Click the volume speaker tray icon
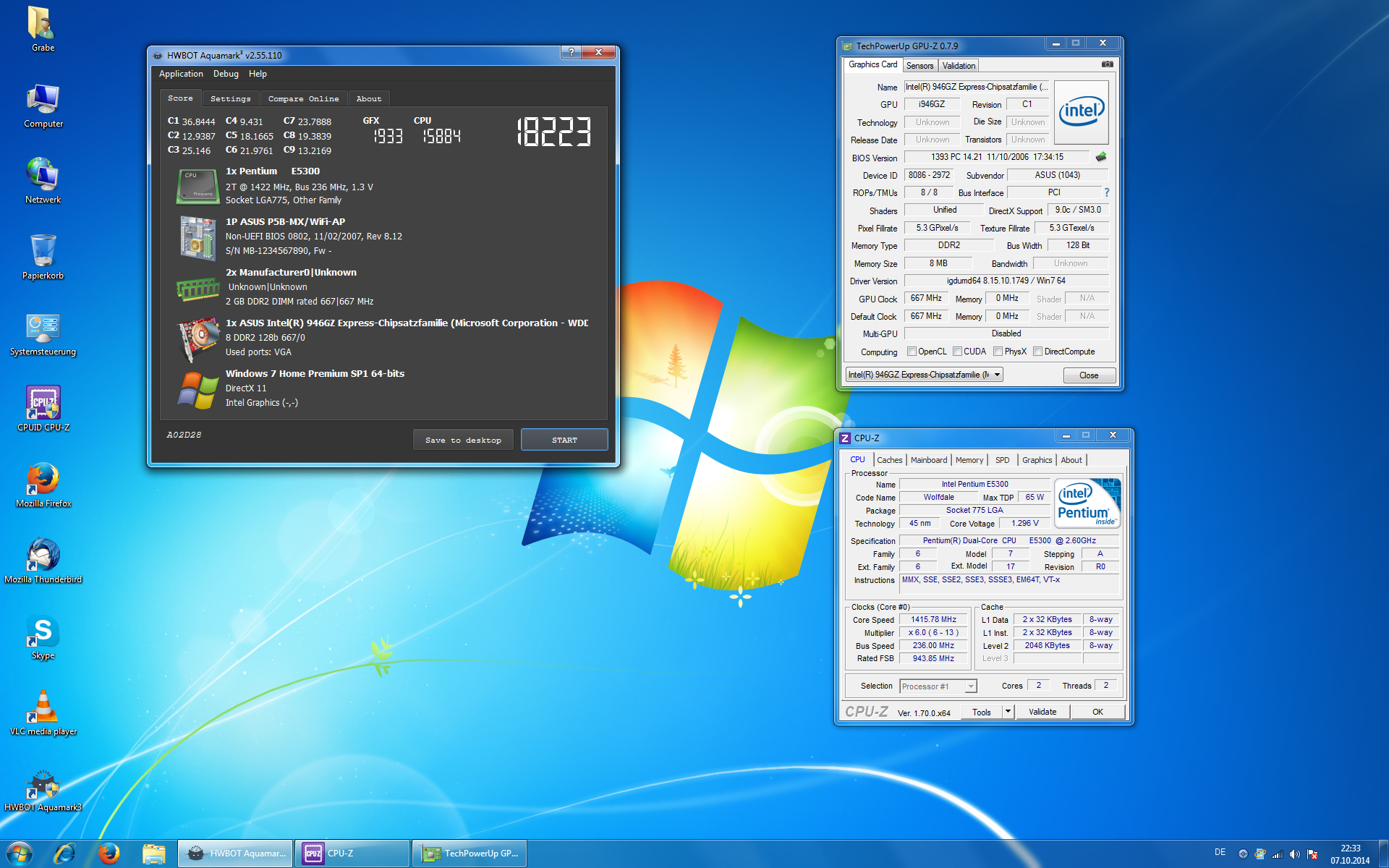Screen dimensions: 1389x868 click(1295, 854)
